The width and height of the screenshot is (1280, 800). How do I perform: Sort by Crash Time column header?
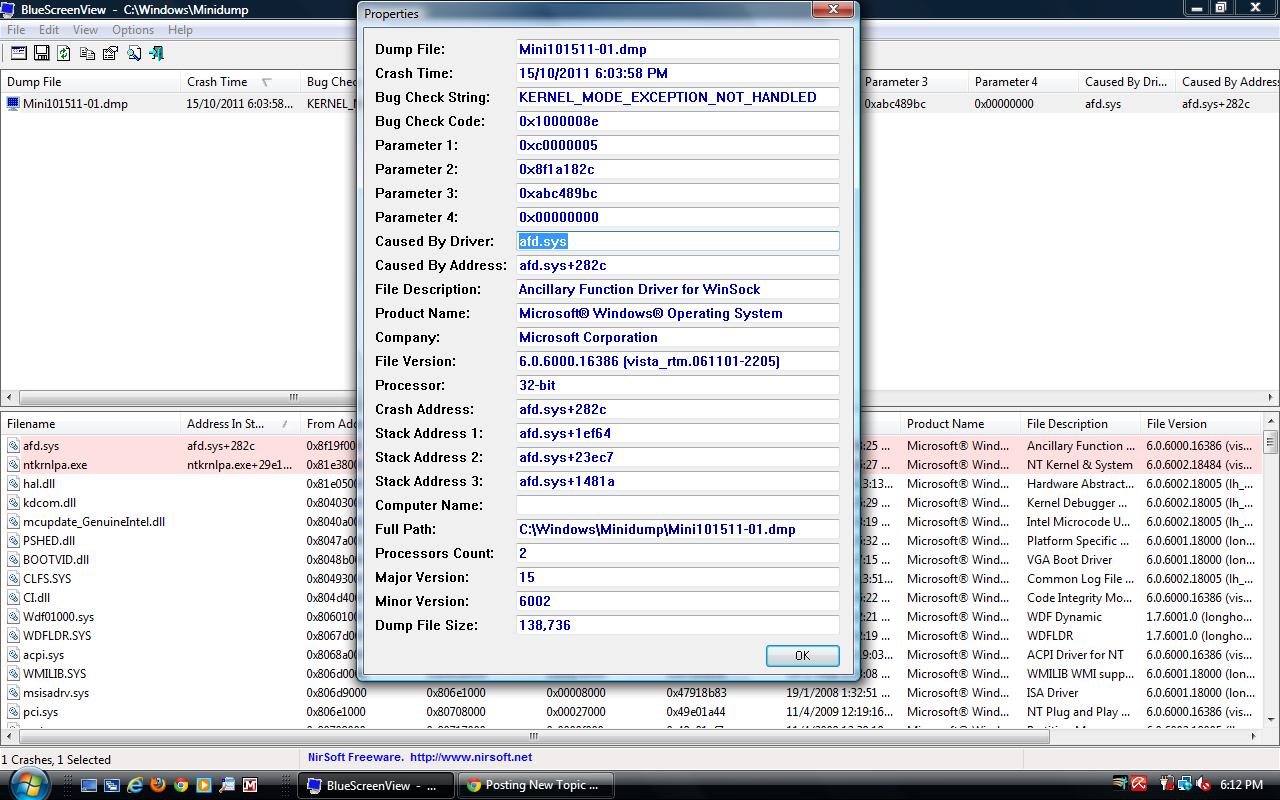(240, 82)
